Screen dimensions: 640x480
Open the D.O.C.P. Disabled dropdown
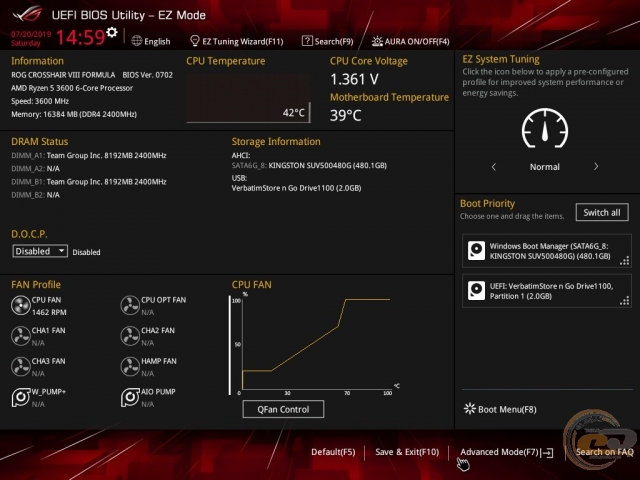(x=40, y=251)
